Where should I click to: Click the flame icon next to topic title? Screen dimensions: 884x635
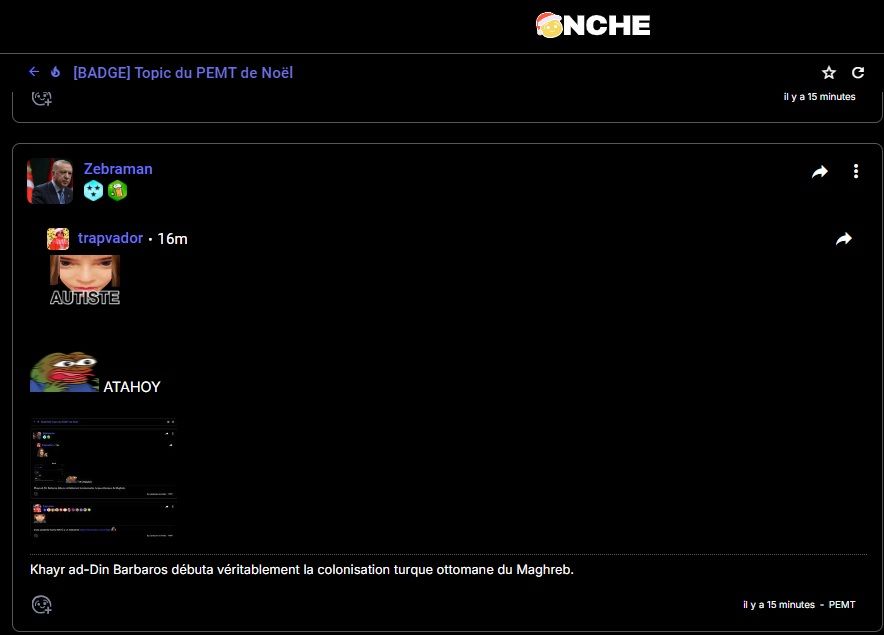tap(56, 72)
